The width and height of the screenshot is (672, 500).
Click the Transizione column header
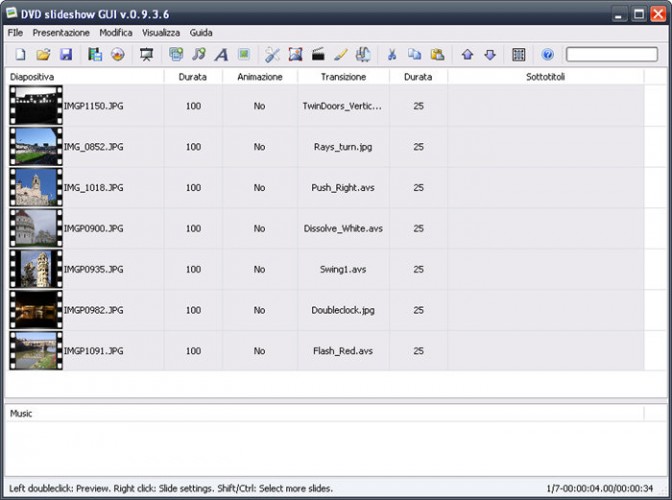(x=343, y=76)
